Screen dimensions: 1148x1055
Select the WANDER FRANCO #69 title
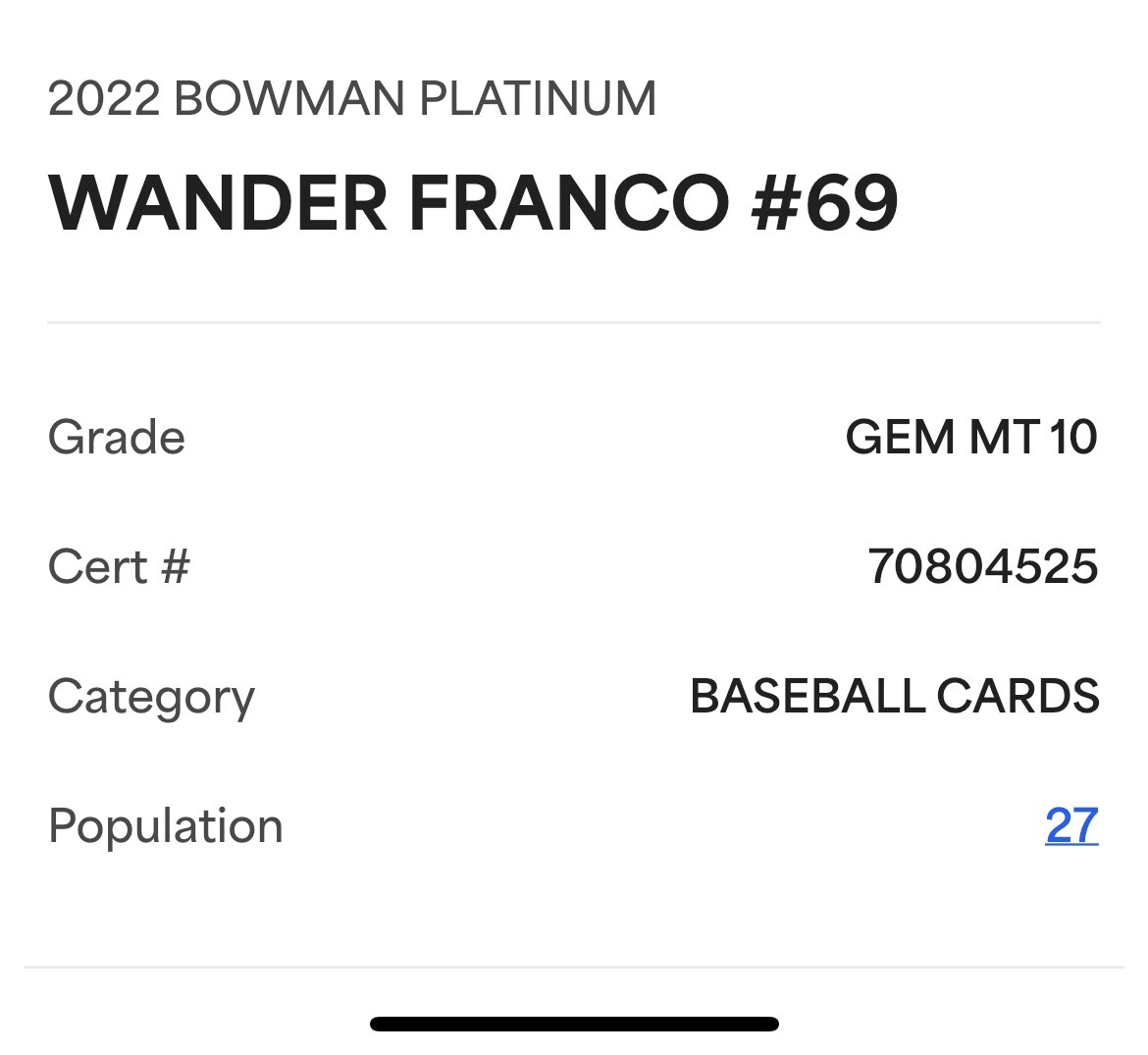point(473,203)
